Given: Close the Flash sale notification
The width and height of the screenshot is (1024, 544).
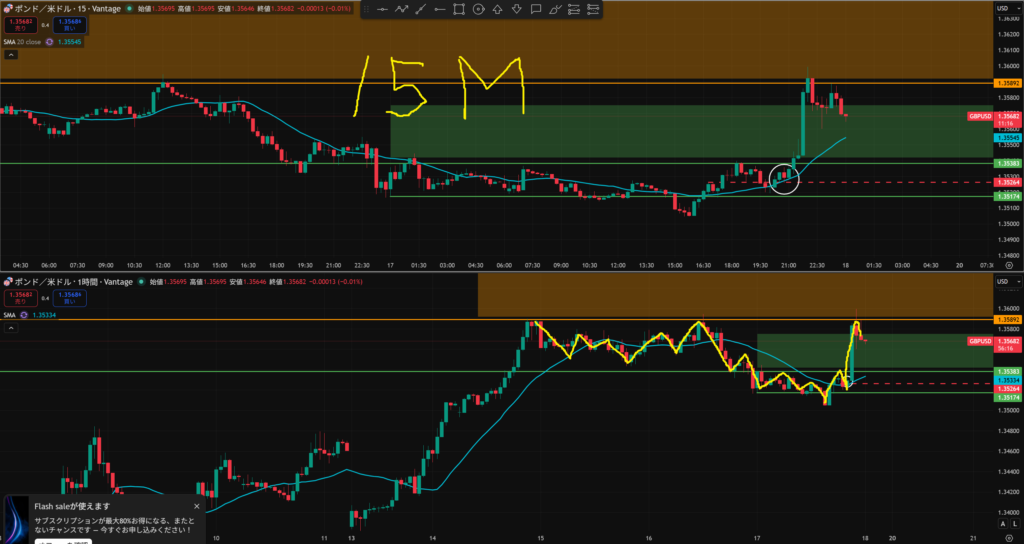Looking at the screenshot, I should (x=196, y=506).
